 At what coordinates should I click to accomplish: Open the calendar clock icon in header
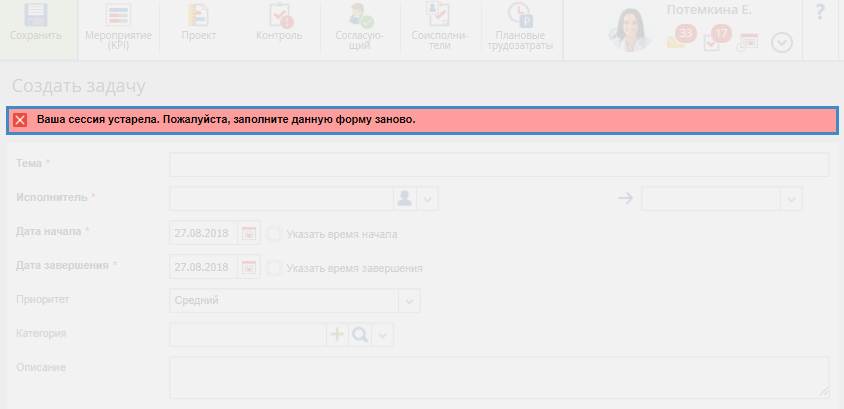tap(747, 42)
